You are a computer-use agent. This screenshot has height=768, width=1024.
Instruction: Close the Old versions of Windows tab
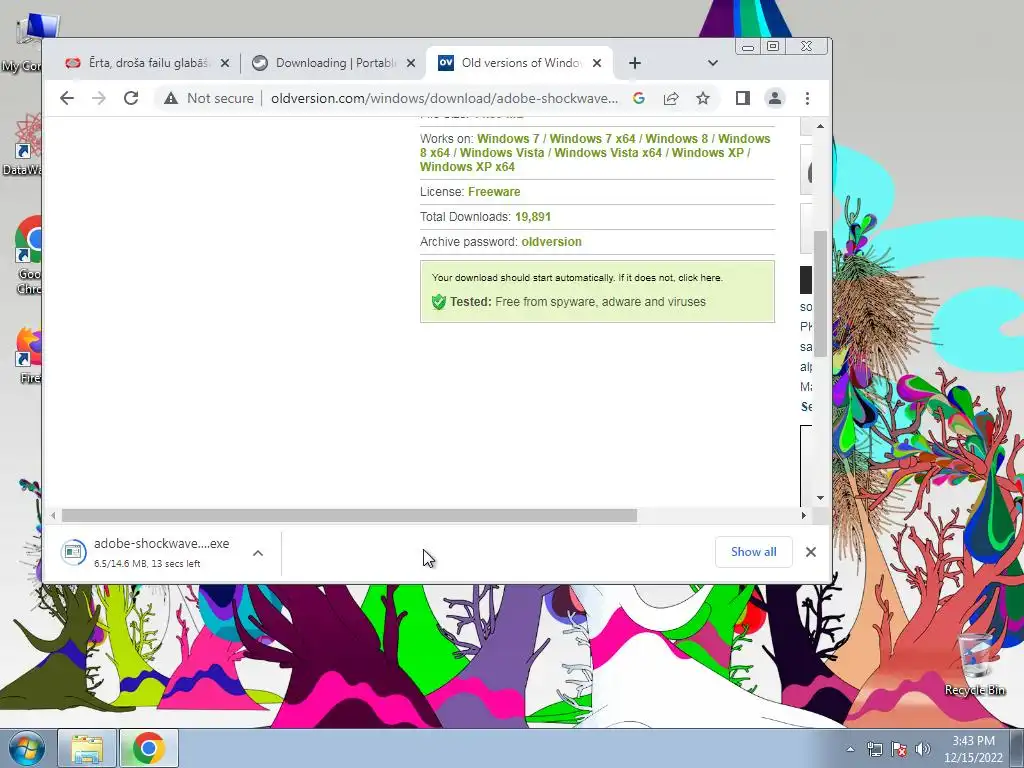click(x=597, y=63)
